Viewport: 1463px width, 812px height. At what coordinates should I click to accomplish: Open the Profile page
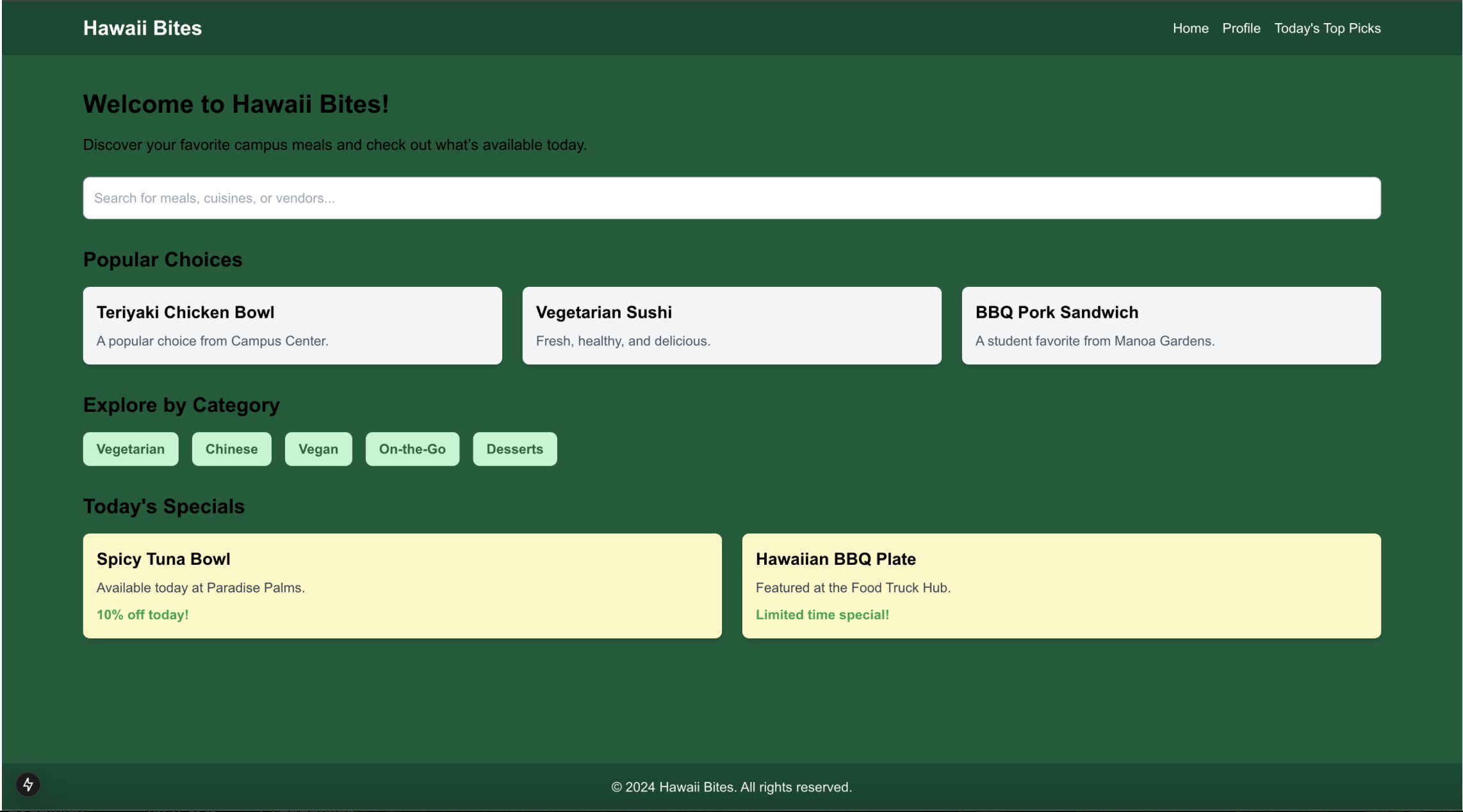pos(1241,28)
